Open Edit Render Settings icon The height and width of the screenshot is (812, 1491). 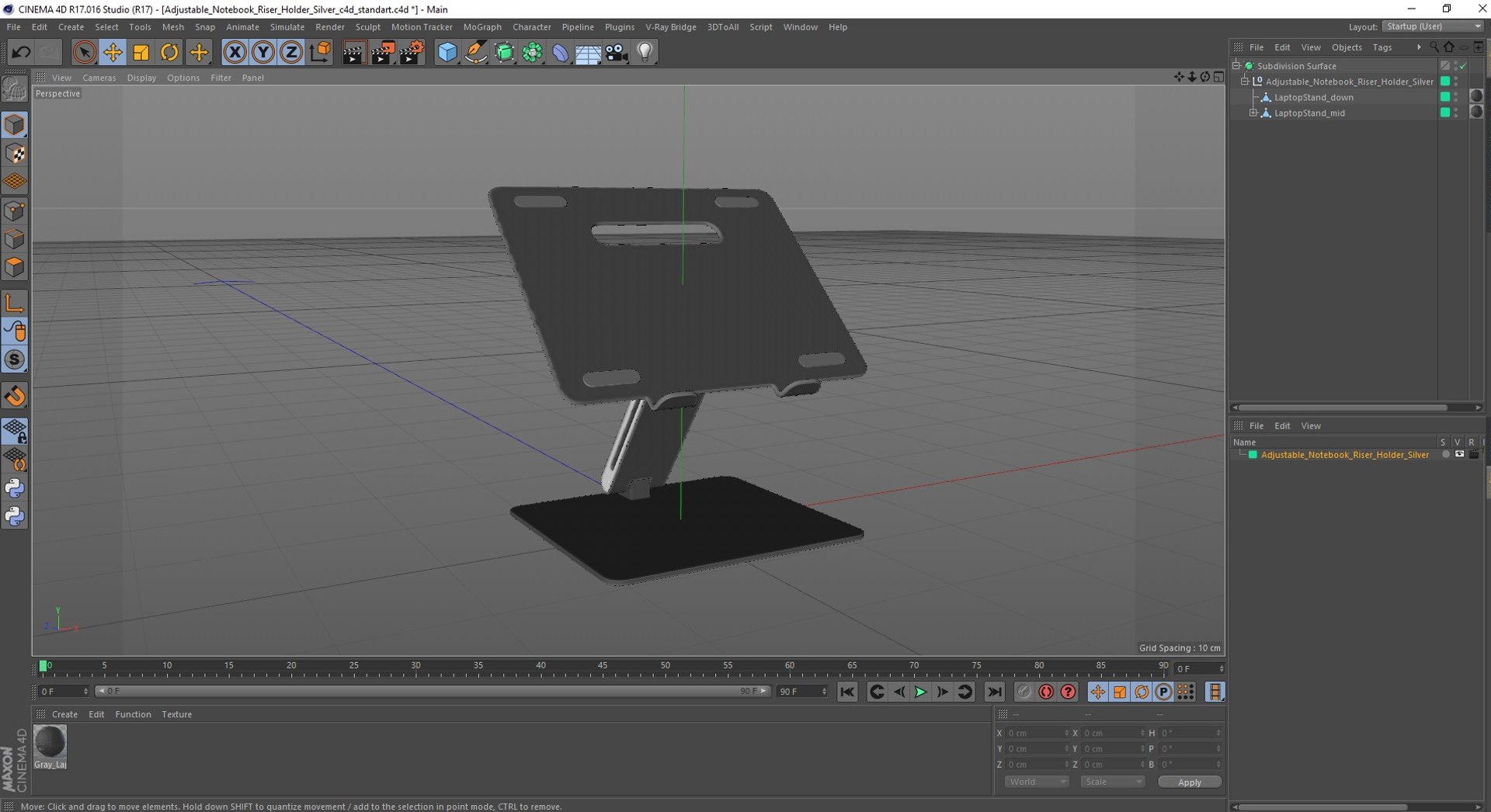click(412, 52)
